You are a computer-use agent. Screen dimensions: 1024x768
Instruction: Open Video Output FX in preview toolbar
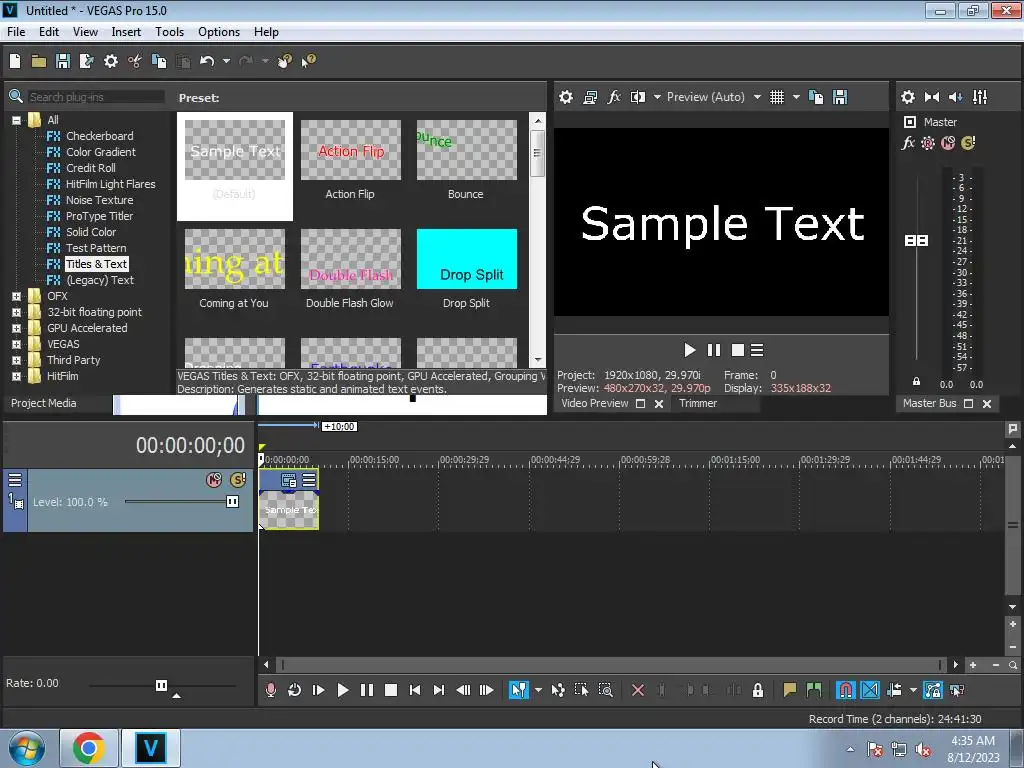(x=614, y=97)
